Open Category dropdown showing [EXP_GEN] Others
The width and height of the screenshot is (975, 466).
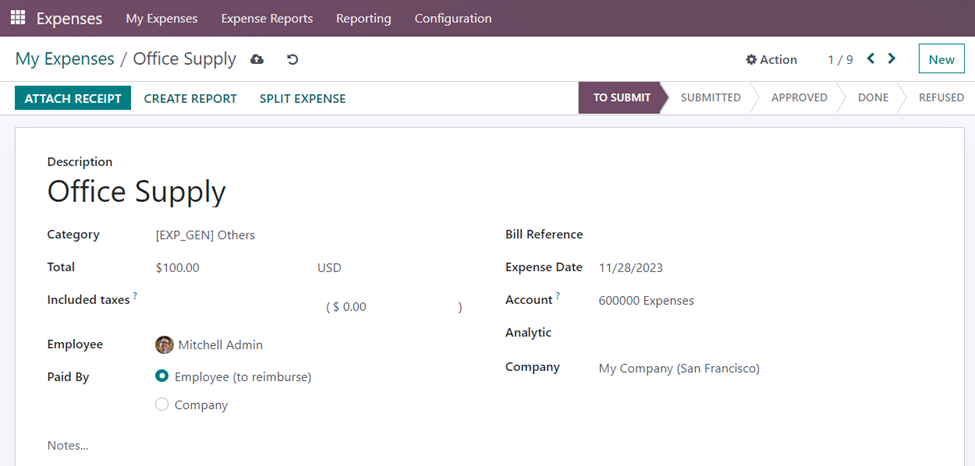point(205,235)
